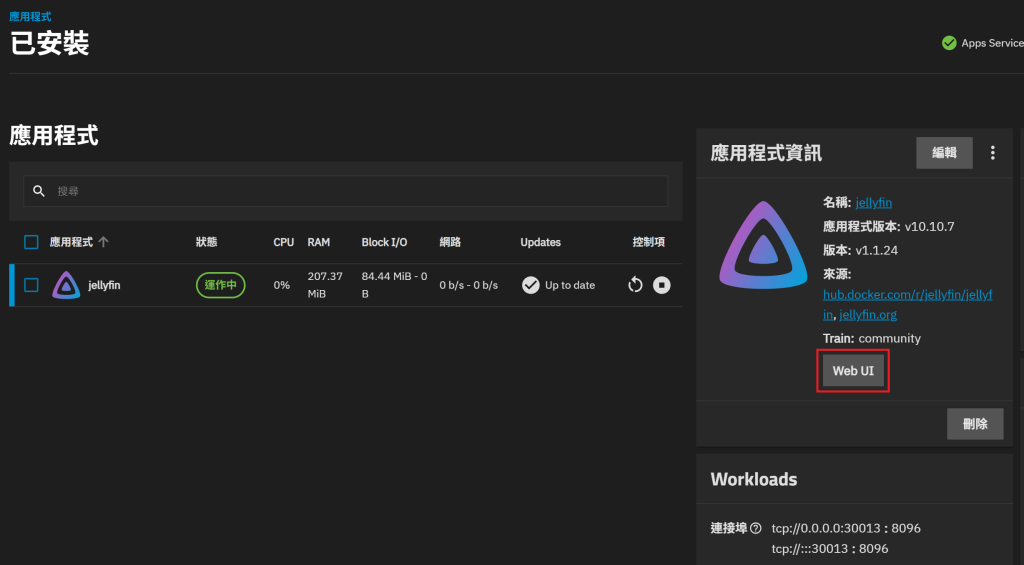
Task: Click the Updates column header
Action: [540, 242]
